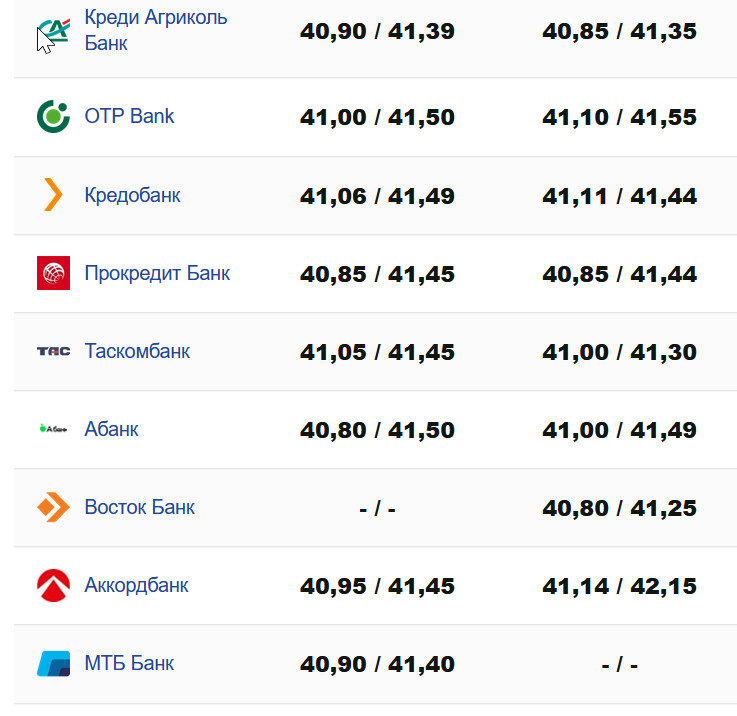Go to the Таскомбанк link
The image size is (737, 716).
pyautogui.click(x=137, y=351)
